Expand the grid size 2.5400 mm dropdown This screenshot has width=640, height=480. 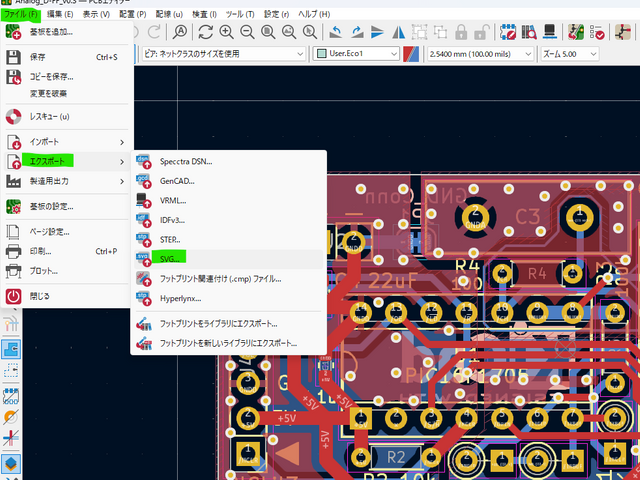pyautogui.click(x=478, y=53)
